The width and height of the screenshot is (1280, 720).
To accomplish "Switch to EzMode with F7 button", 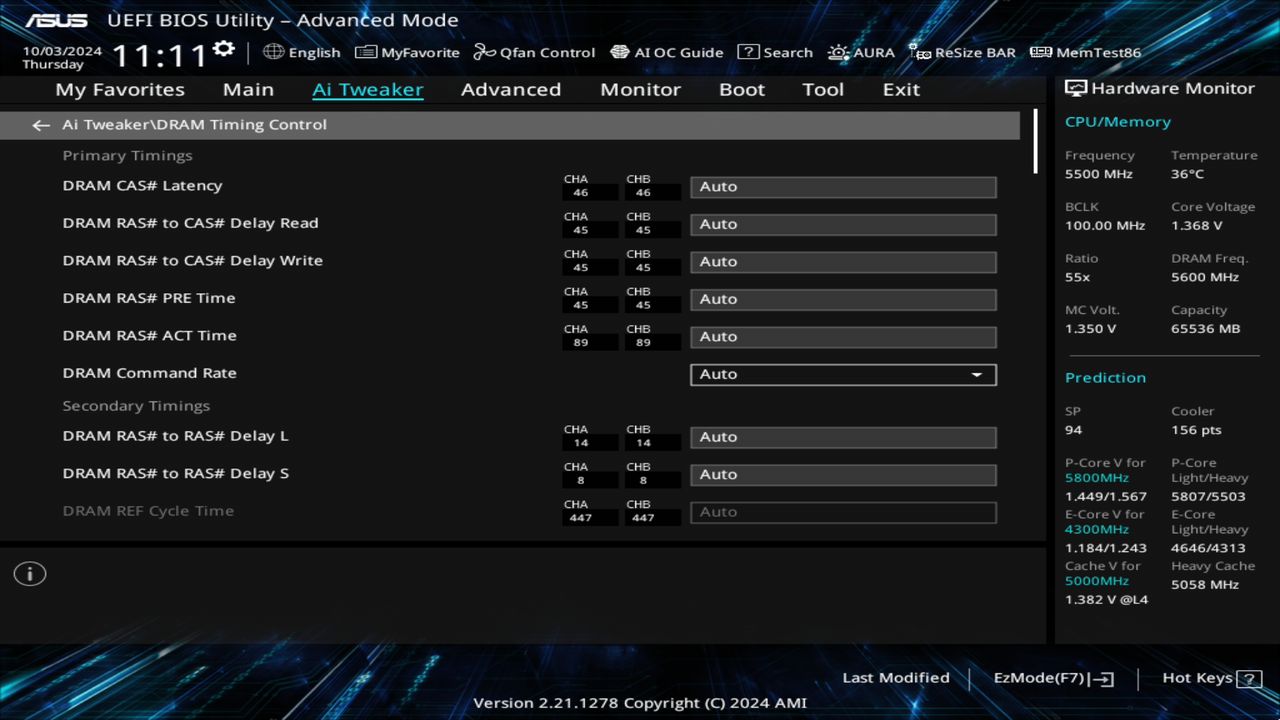I will pos(1052,677).
